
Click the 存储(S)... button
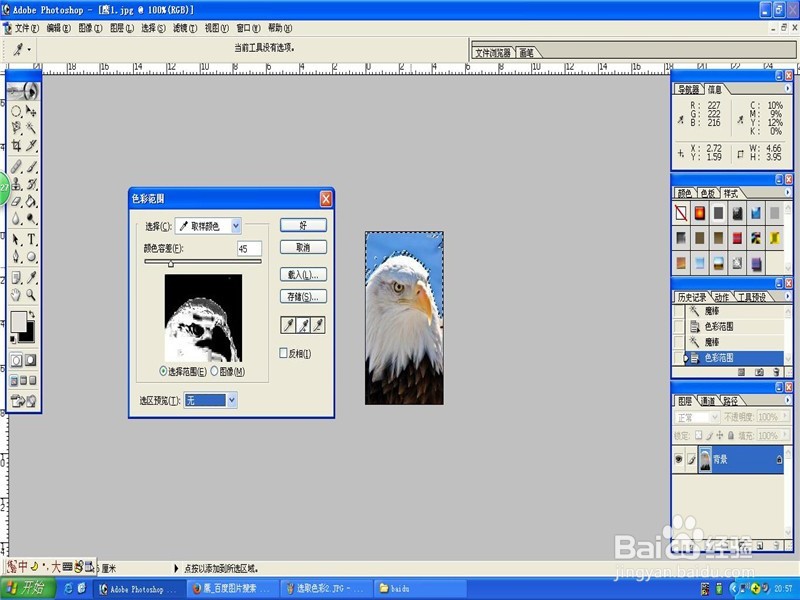coord(303,296)
